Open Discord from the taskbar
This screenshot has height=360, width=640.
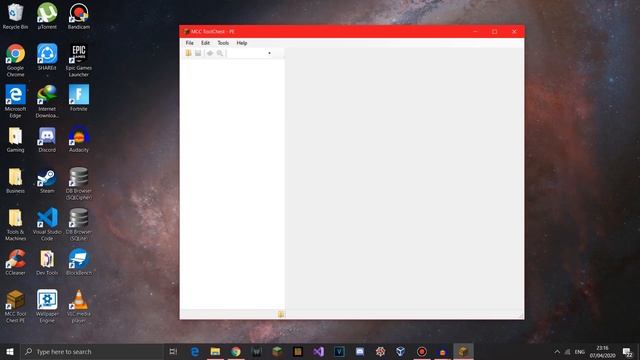coord(360,351)
